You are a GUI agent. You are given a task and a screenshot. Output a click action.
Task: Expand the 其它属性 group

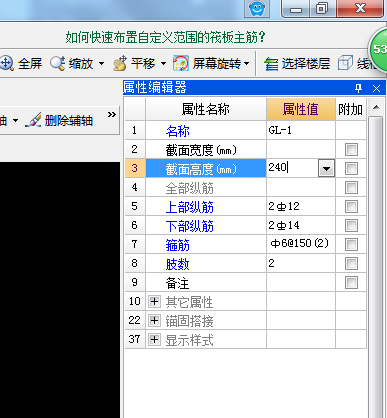154,301
